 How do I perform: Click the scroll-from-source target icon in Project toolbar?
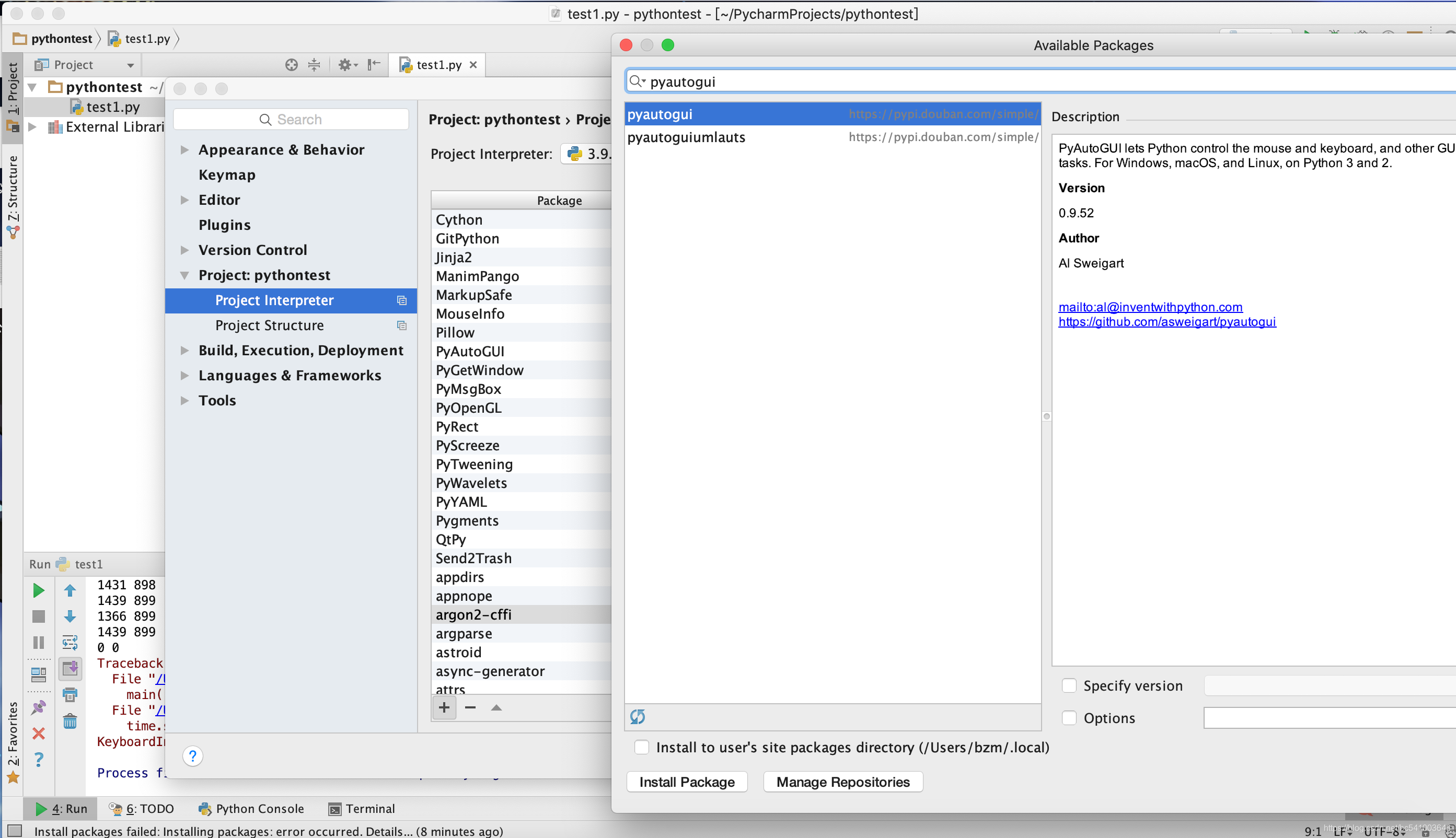[x=291, y=65]
